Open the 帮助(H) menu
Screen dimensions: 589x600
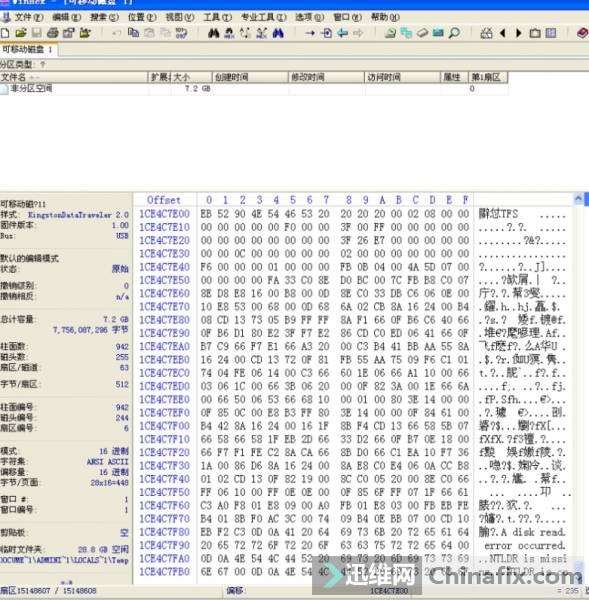tap(385, 17)
